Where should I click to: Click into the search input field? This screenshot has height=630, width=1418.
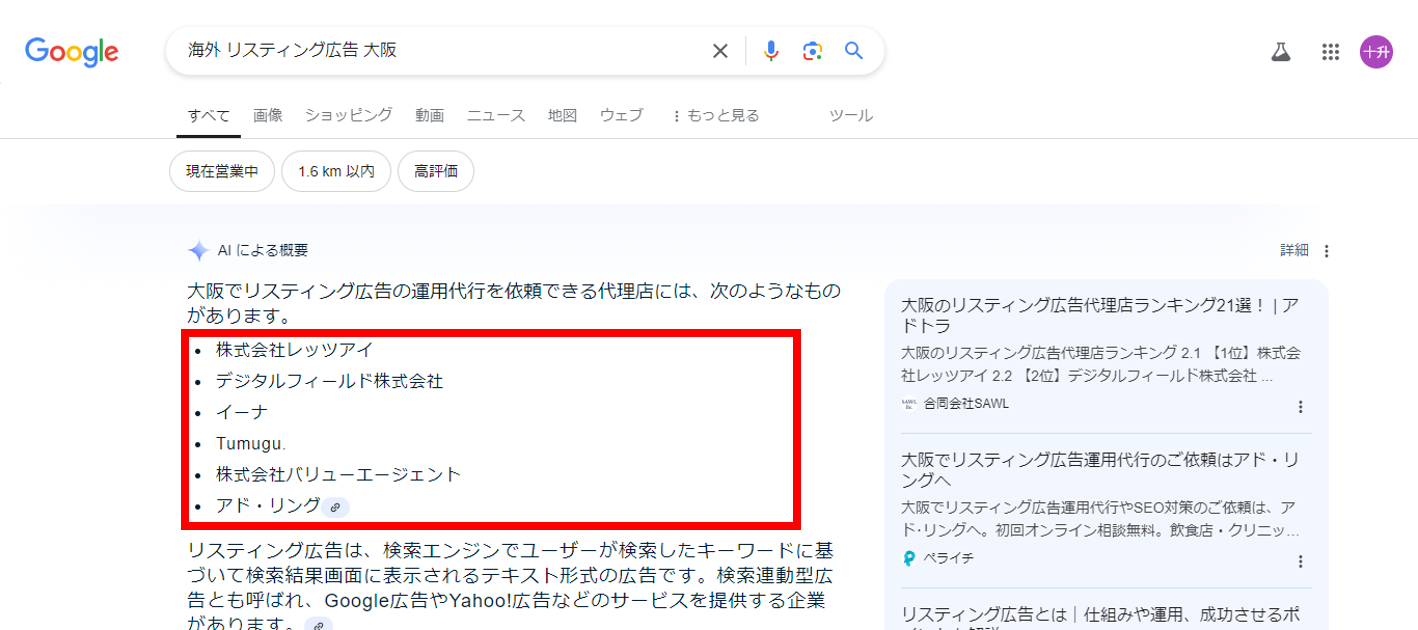[x=440, y=51]
